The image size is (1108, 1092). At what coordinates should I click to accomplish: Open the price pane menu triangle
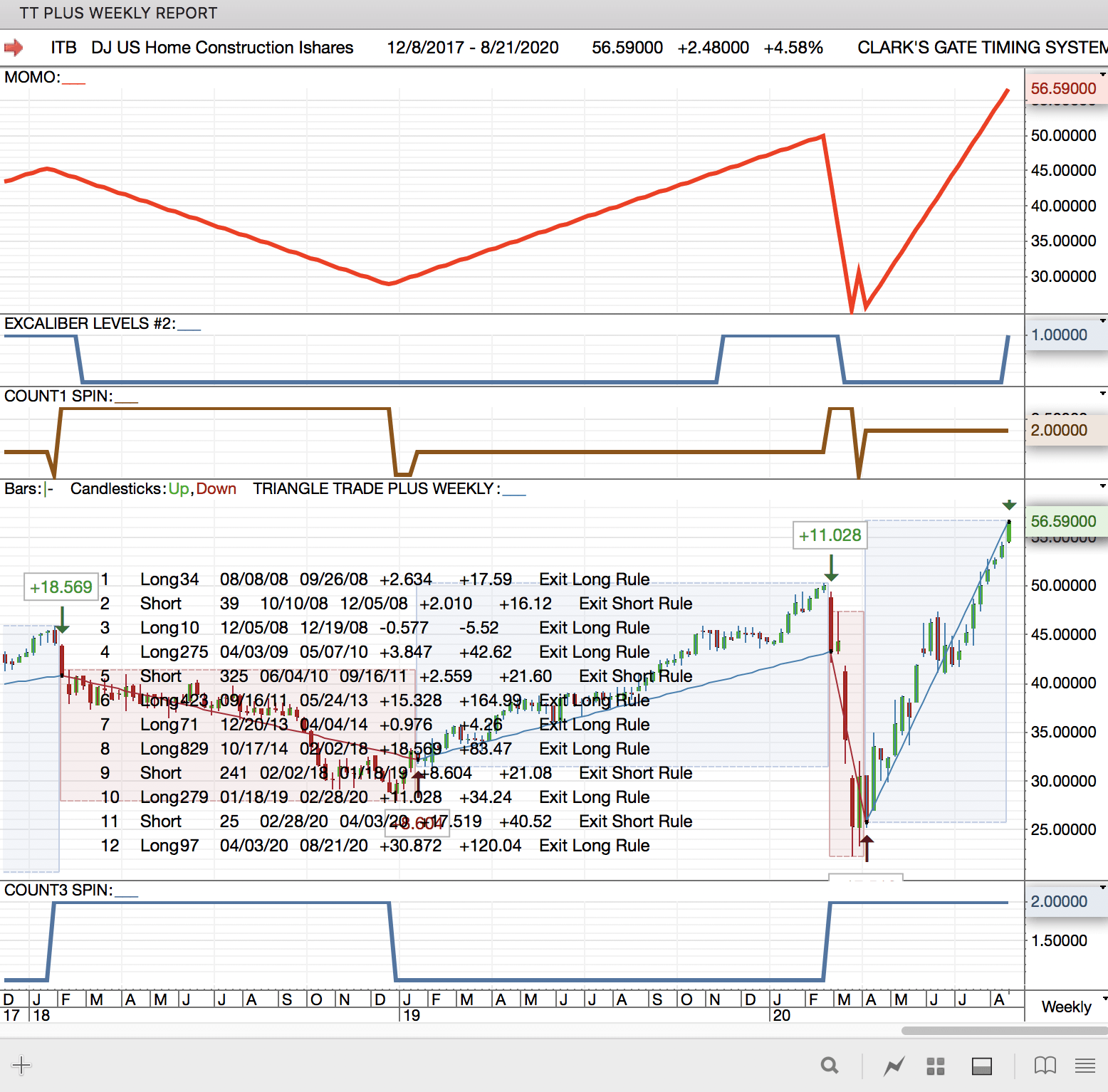tap(1103, 485)
